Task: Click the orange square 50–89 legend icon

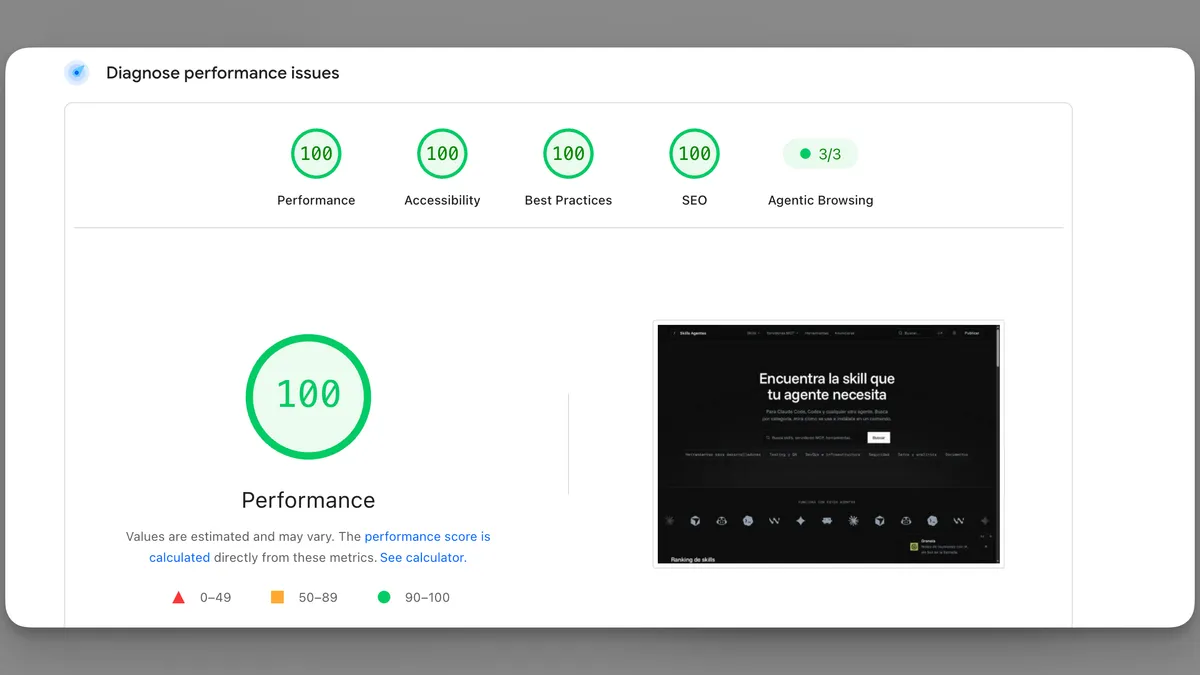Action: [277, 597]
